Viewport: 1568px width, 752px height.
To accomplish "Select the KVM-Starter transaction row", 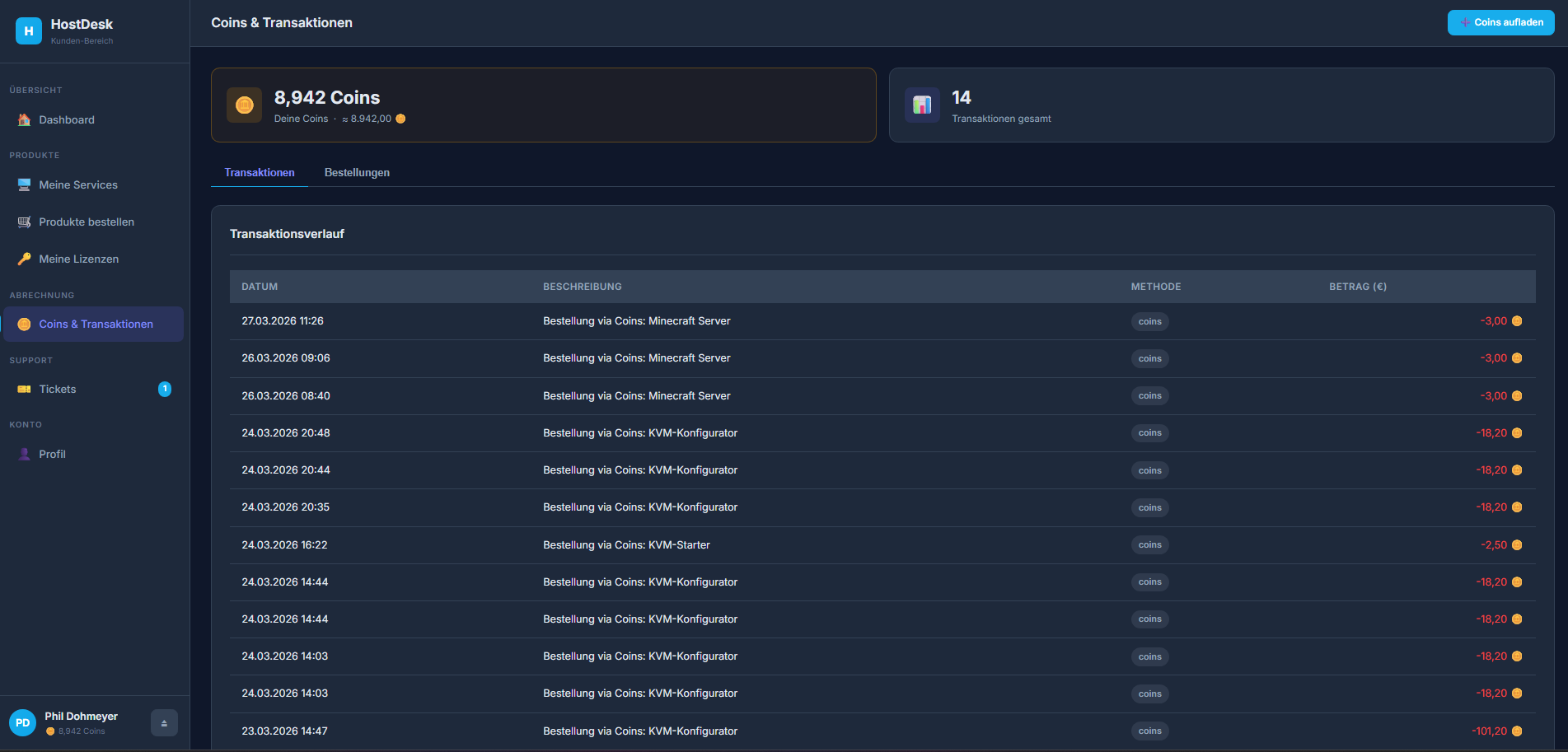I will coord(626,545).
